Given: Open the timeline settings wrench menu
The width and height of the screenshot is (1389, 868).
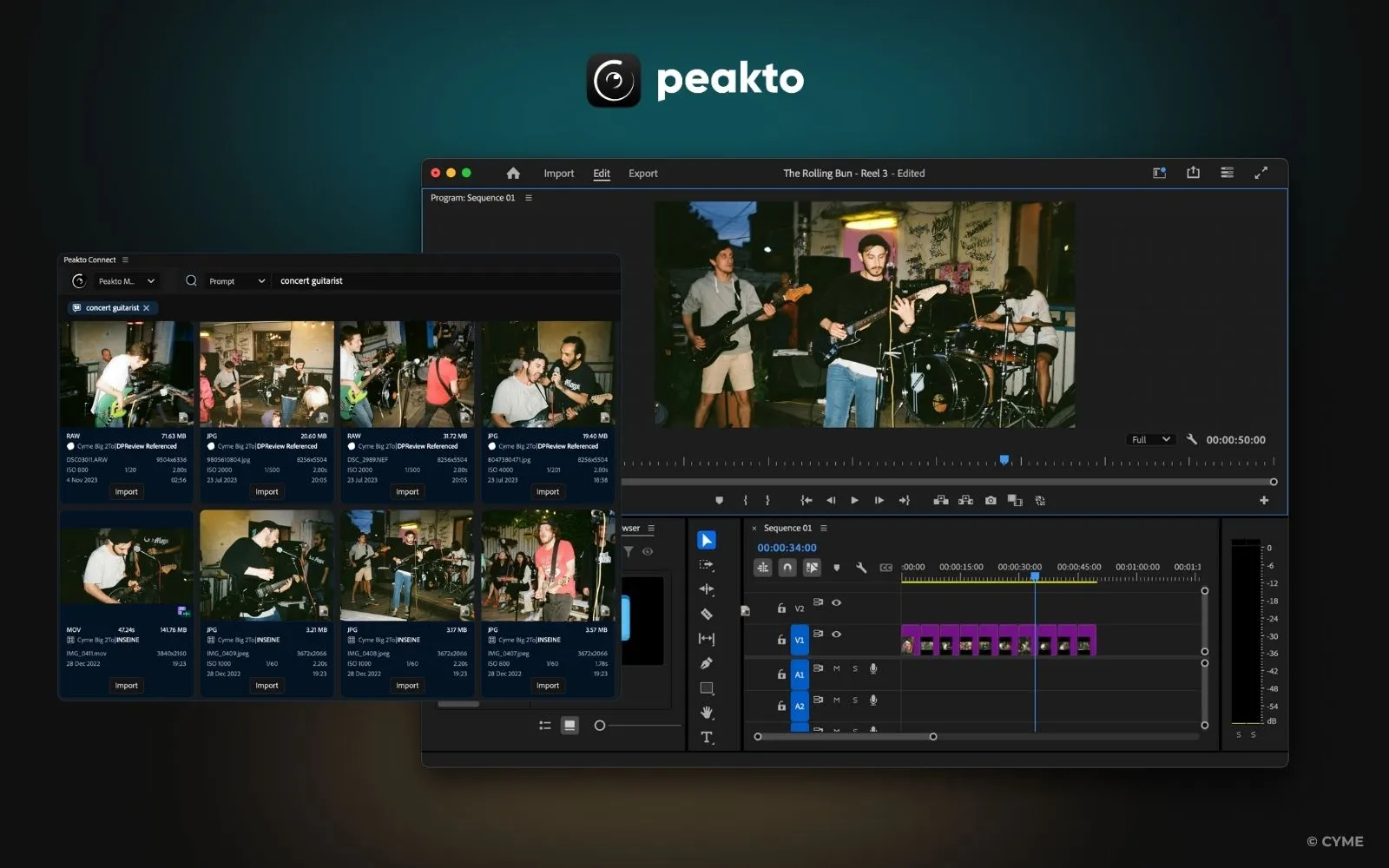Looking at the screenshot, I should tap(860, 567).
